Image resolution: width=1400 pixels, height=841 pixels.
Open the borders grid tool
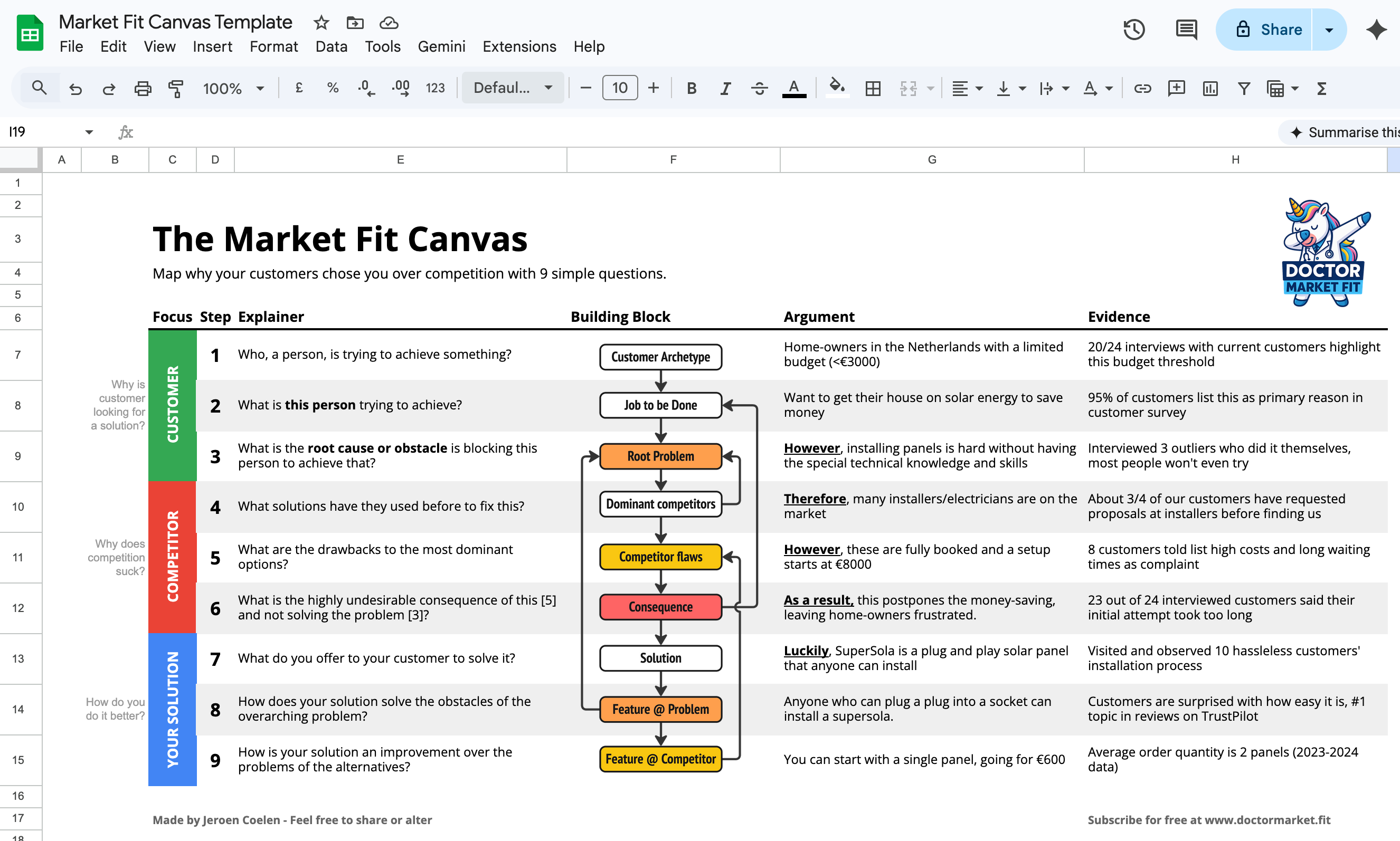pos(873,89)
